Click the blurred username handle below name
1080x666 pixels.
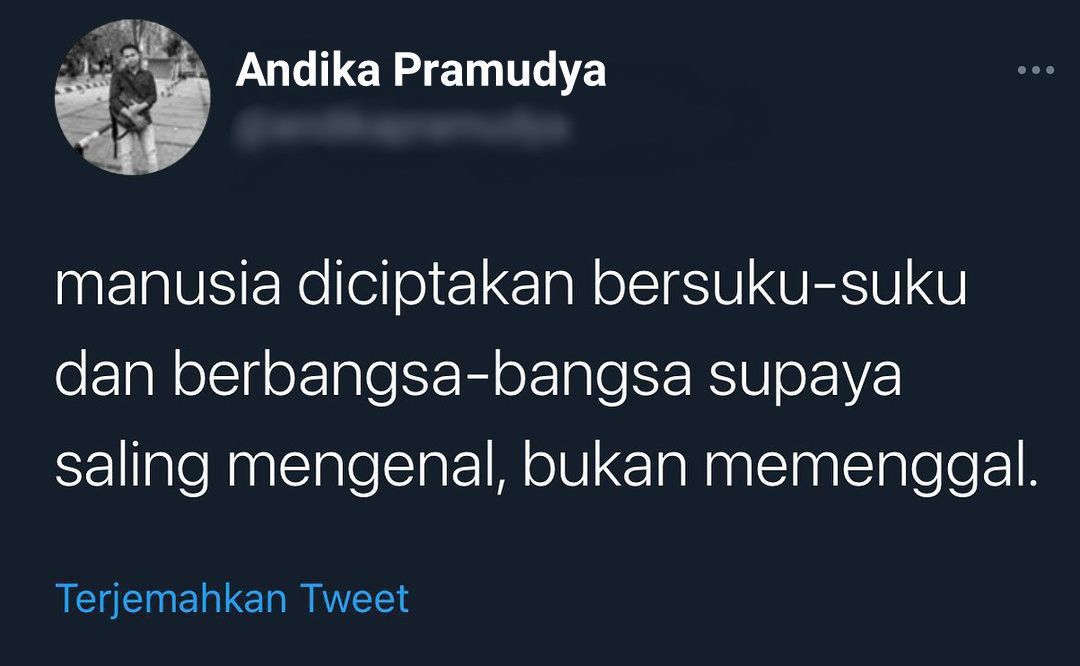pyautogui.click(x=403, y=129)
